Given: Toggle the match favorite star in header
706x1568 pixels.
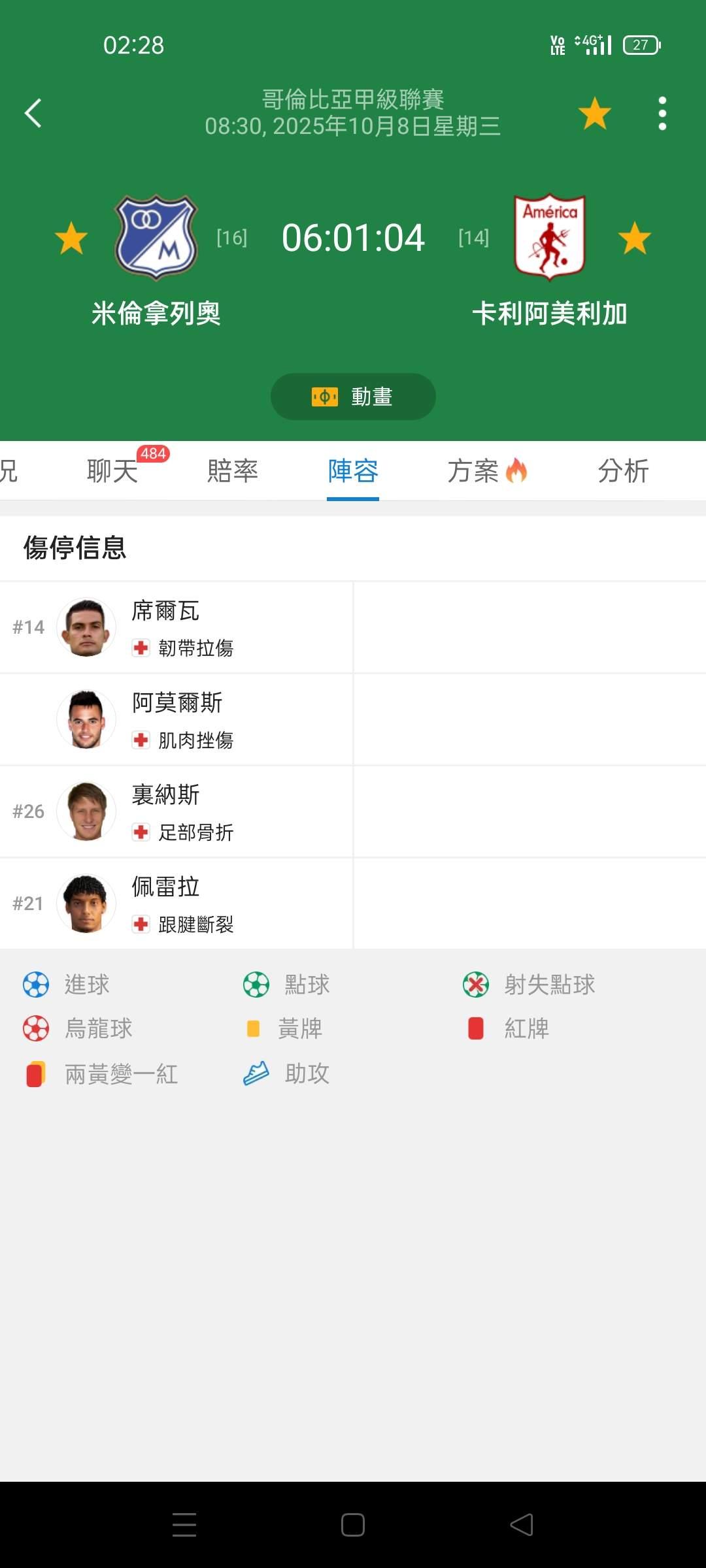Looking at the screenshot, I should point(594,114).
